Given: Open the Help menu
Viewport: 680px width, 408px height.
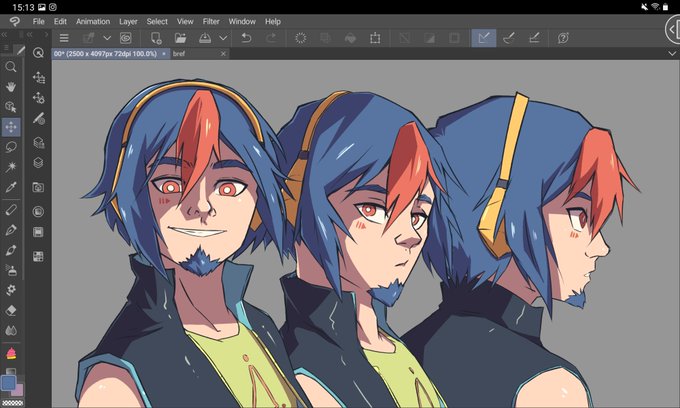Looking at the screenshot, I should coord(273,21).
